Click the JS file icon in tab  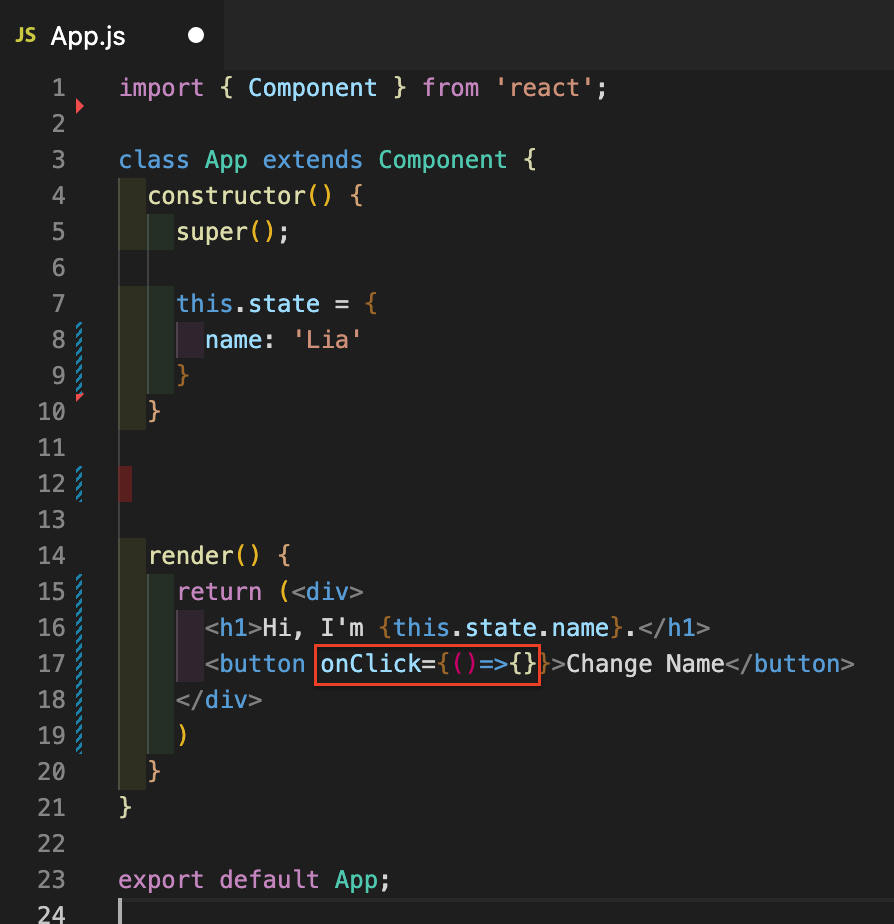(25, 35)
